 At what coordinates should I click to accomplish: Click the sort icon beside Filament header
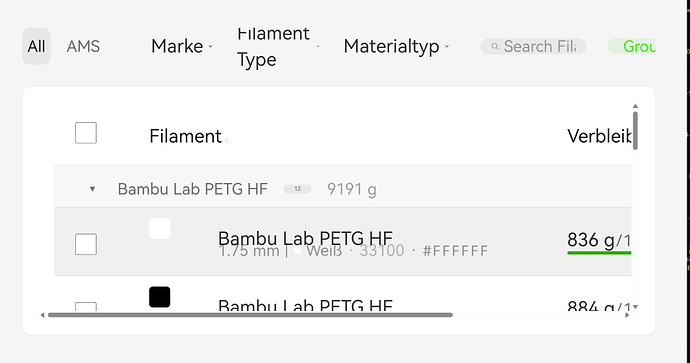226,141
